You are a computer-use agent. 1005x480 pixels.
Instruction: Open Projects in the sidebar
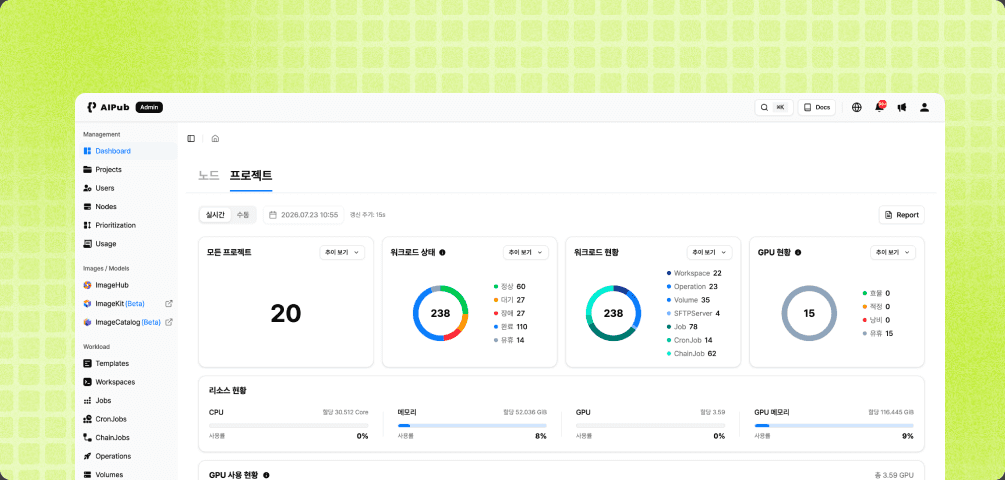coord(129,170)
